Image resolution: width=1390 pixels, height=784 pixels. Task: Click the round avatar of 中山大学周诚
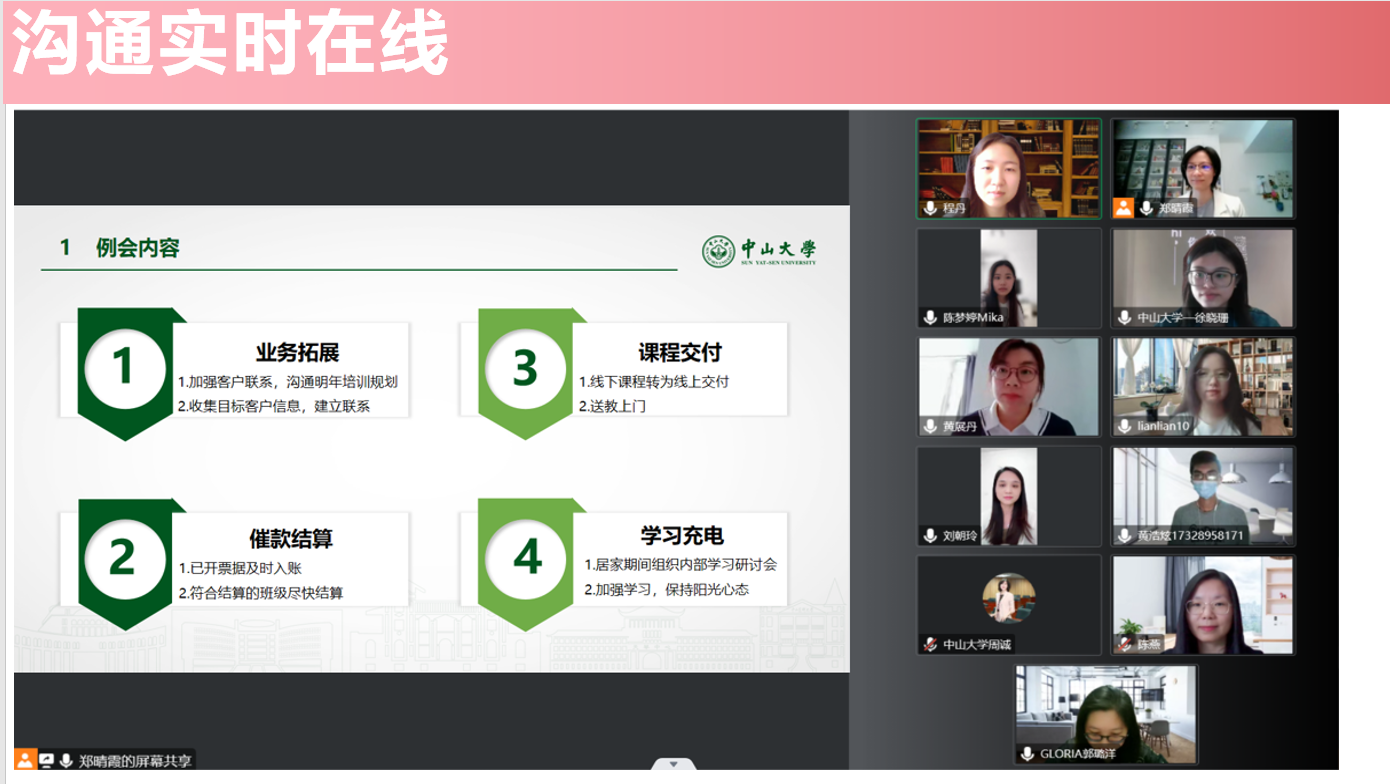(x=1008, y=598)
